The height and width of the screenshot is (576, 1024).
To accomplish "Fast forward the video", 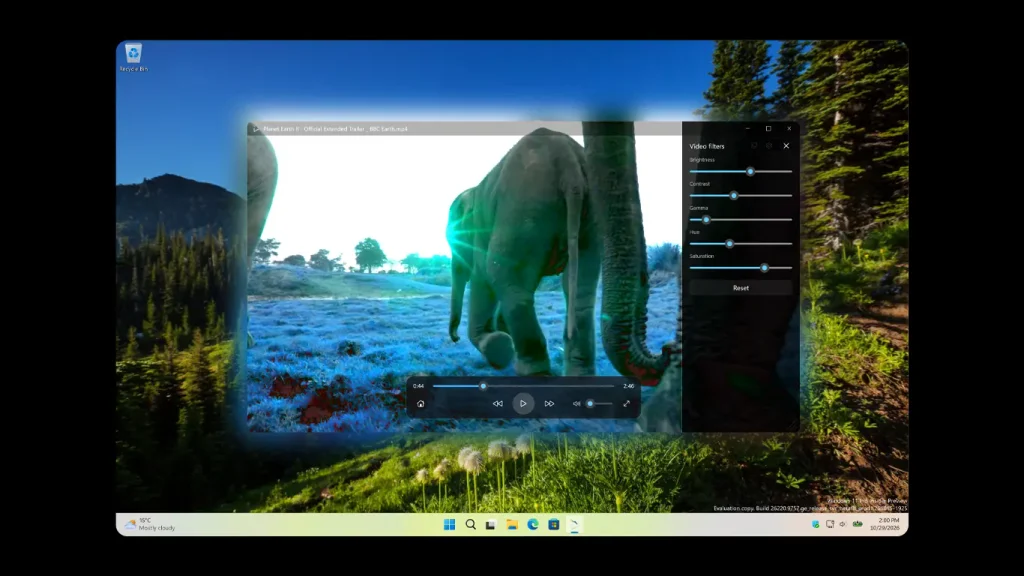I will 549,404.
